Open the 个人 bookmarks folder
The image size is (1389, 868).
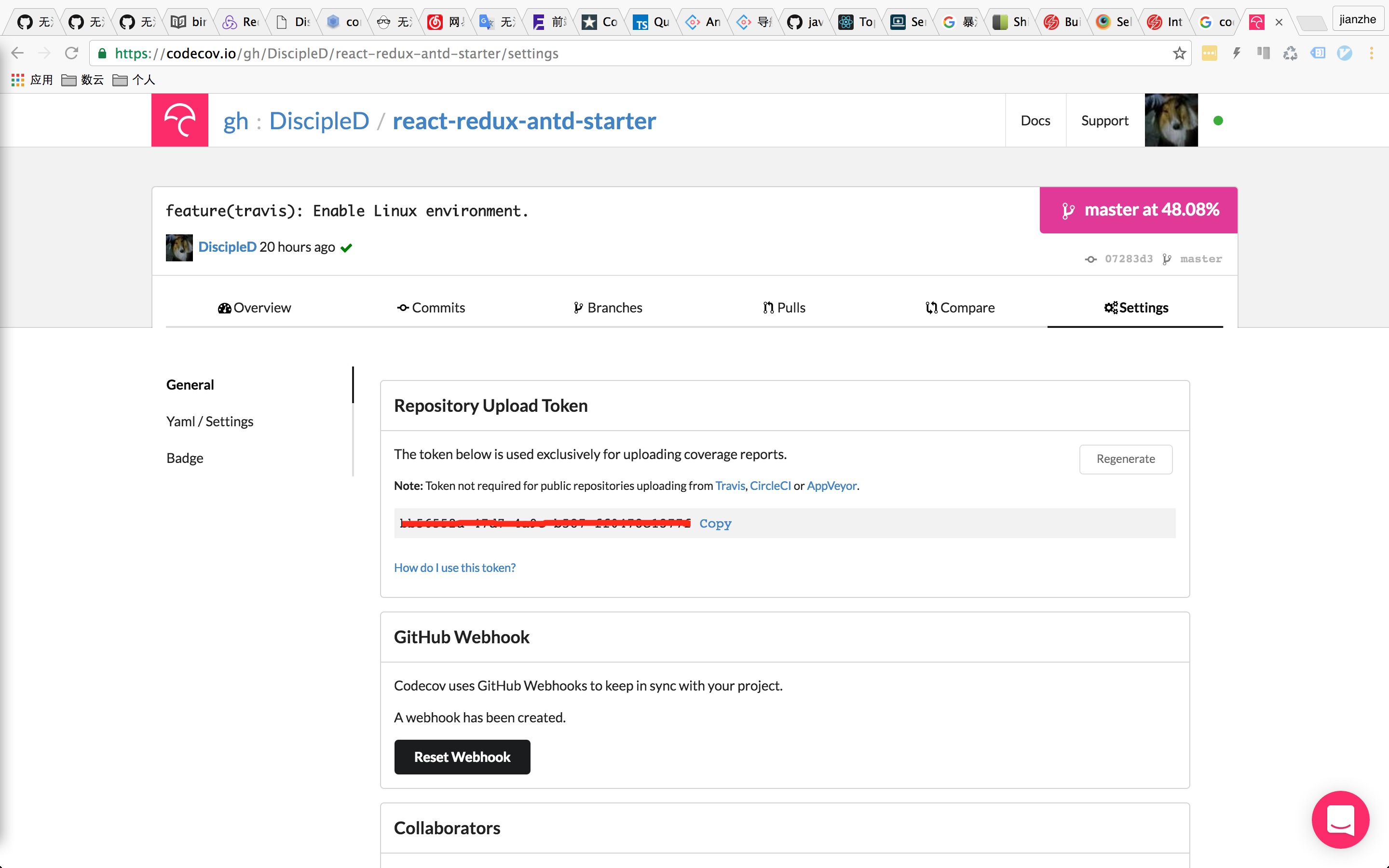coord(134,80)
